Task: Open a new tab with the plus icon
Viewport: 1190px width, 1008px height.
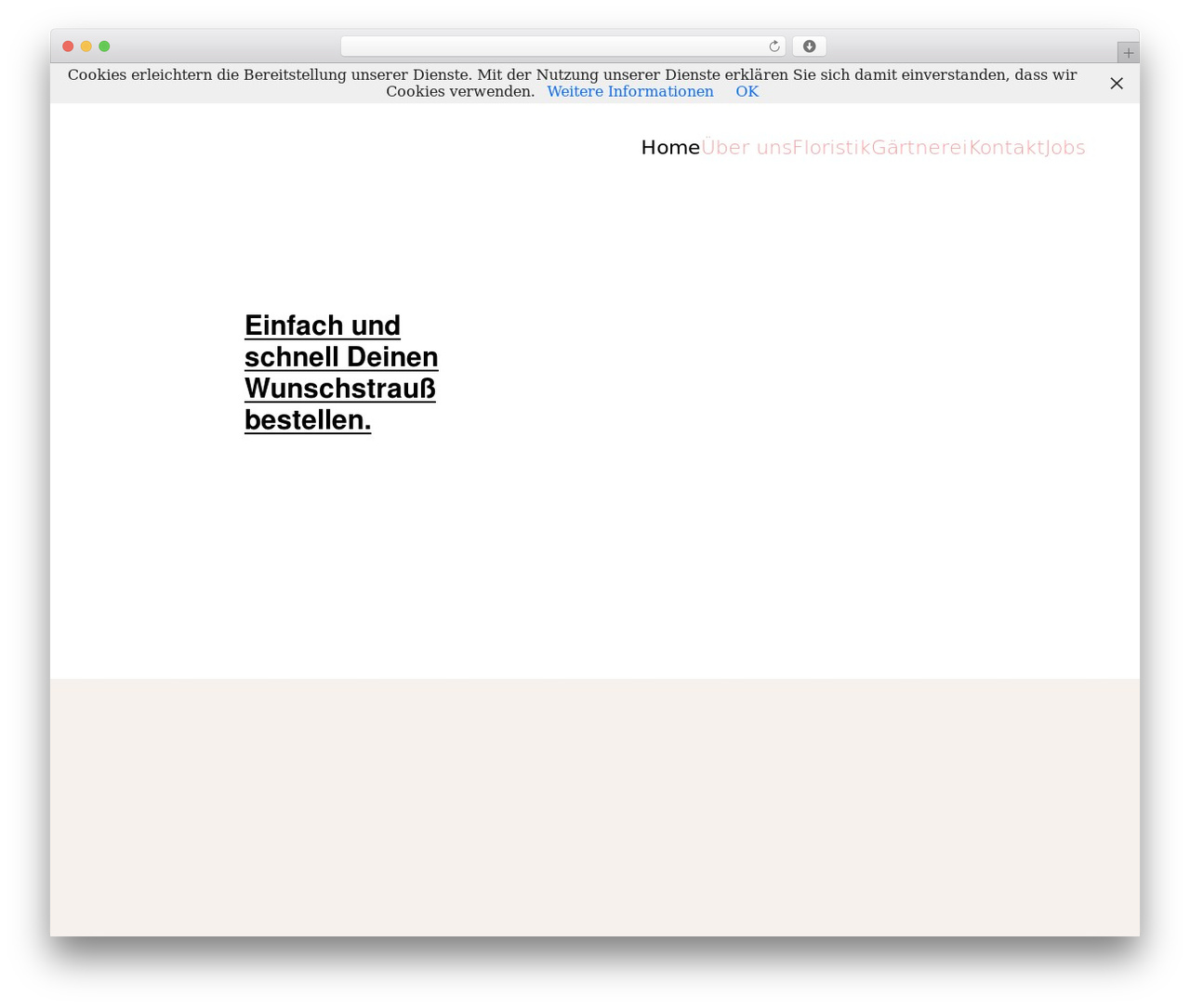Action: pyautogui.click(x=1128, y=53)
